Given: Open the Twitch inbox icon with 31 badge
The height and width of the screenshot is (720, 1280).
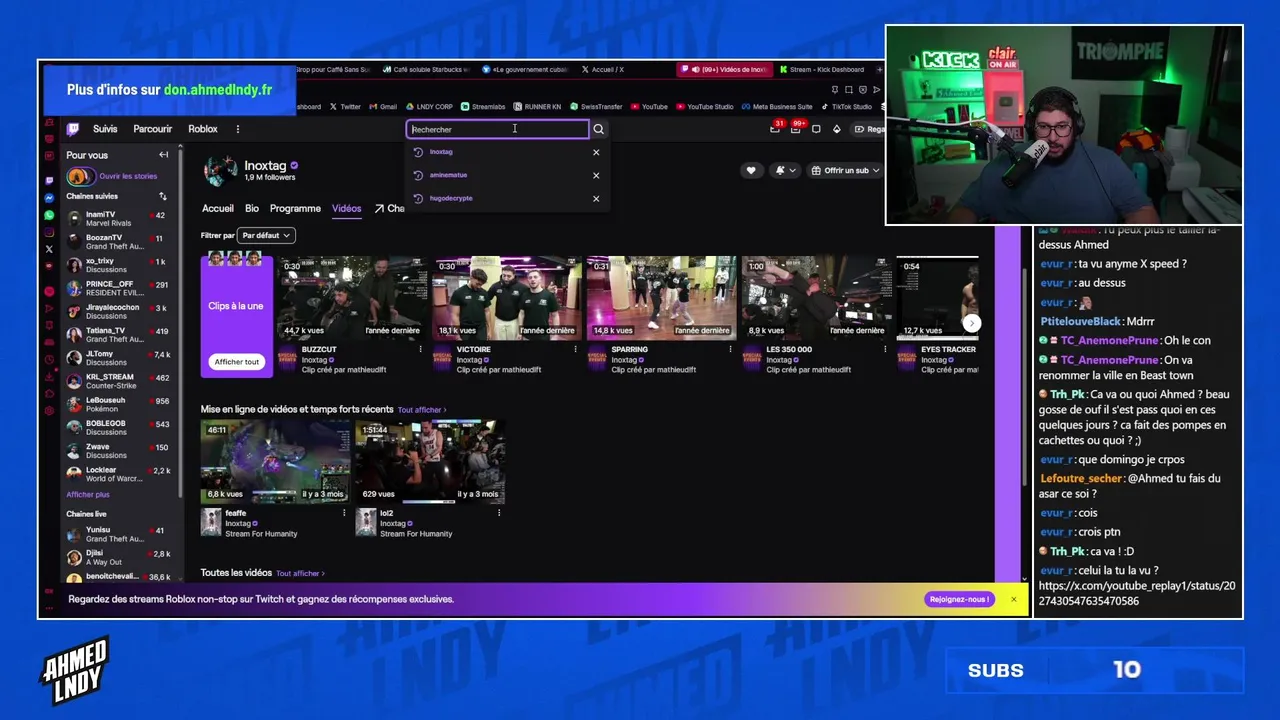Looking at the screenshot, I should (775, 129).
